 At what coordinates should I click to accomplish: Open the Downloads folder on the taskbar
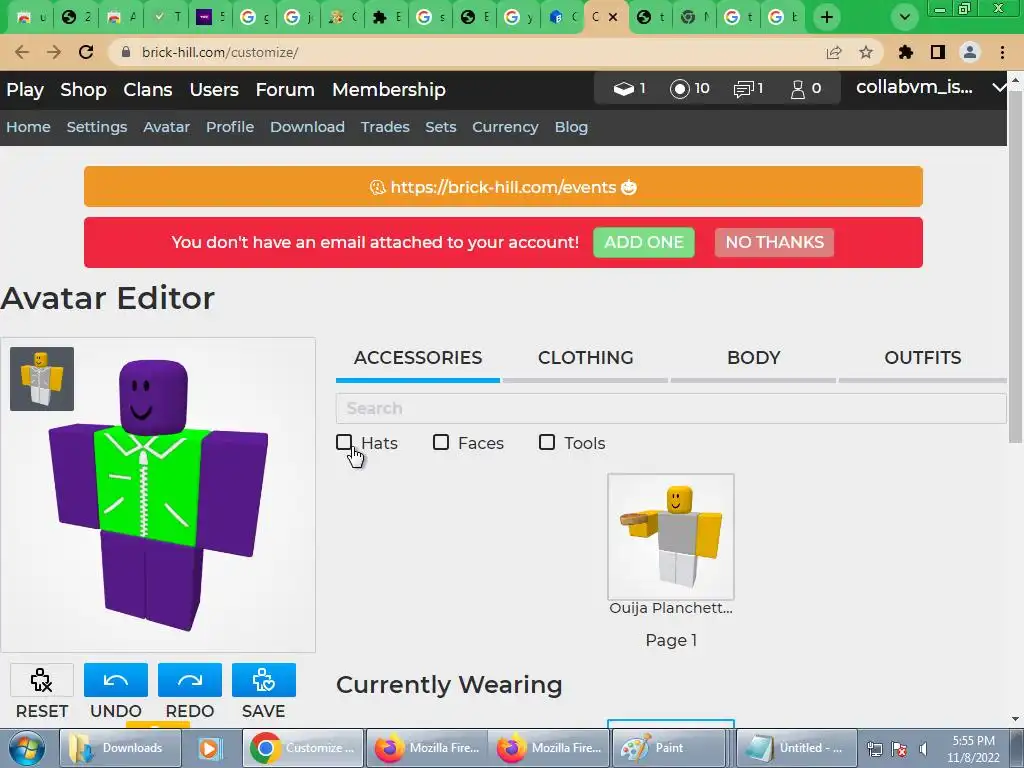coord(120,748)
